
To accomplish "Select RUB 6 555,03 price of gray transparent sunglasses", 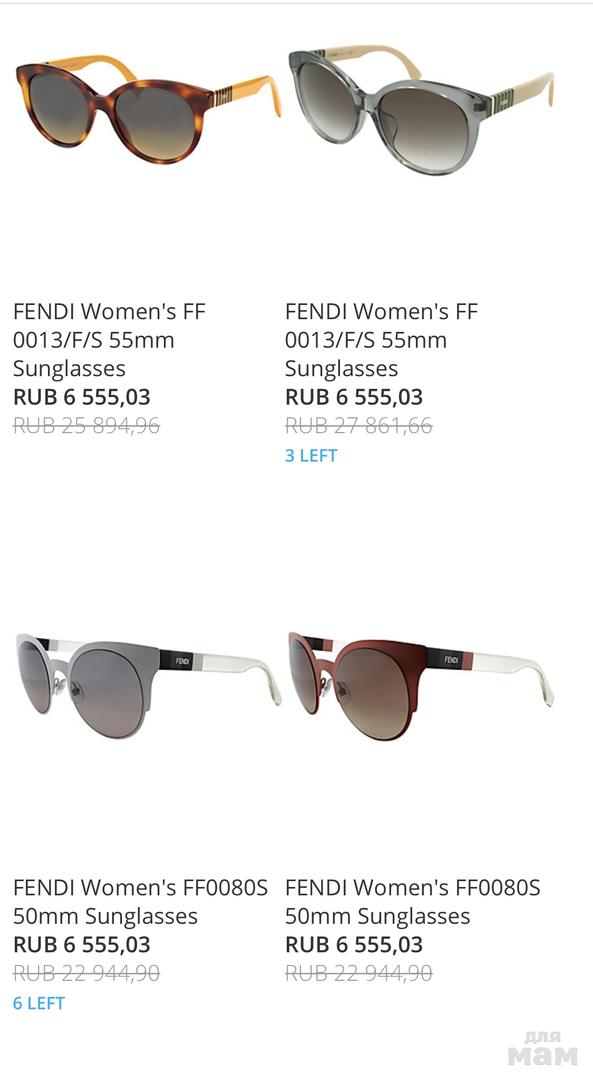I will (x=355, y=397).
